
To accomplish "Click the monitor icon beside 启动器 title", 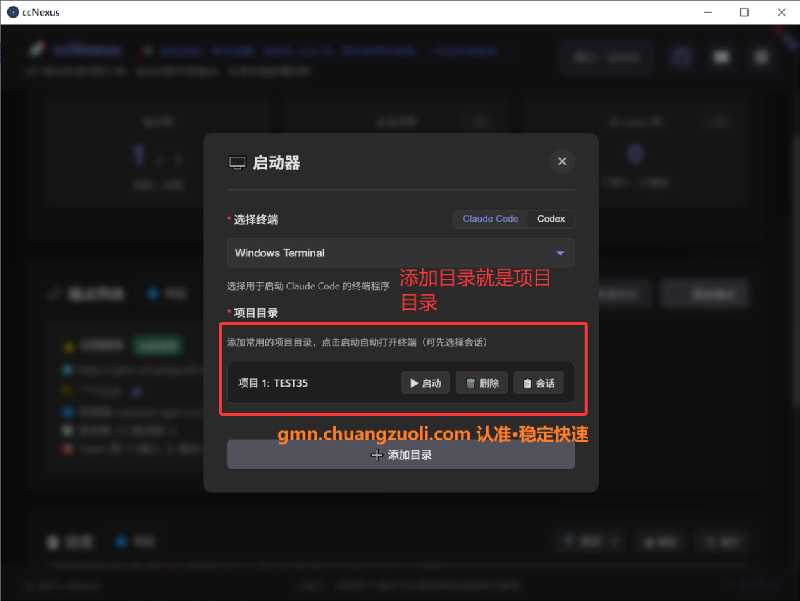I will click(x=237, y=162).
